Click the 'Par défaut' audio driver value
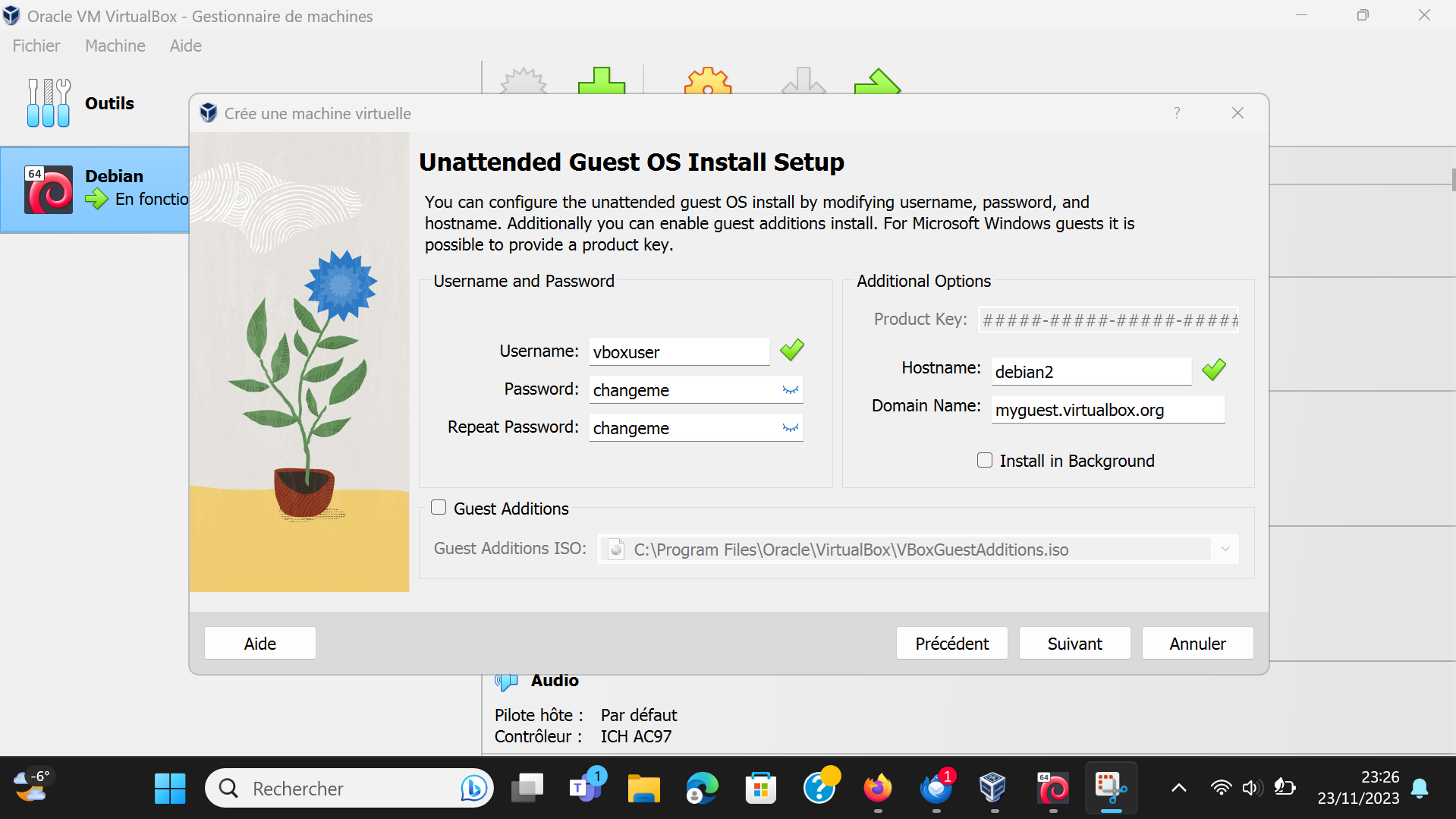This screenshot has width=1456, height=819. (x=639, y=715)
